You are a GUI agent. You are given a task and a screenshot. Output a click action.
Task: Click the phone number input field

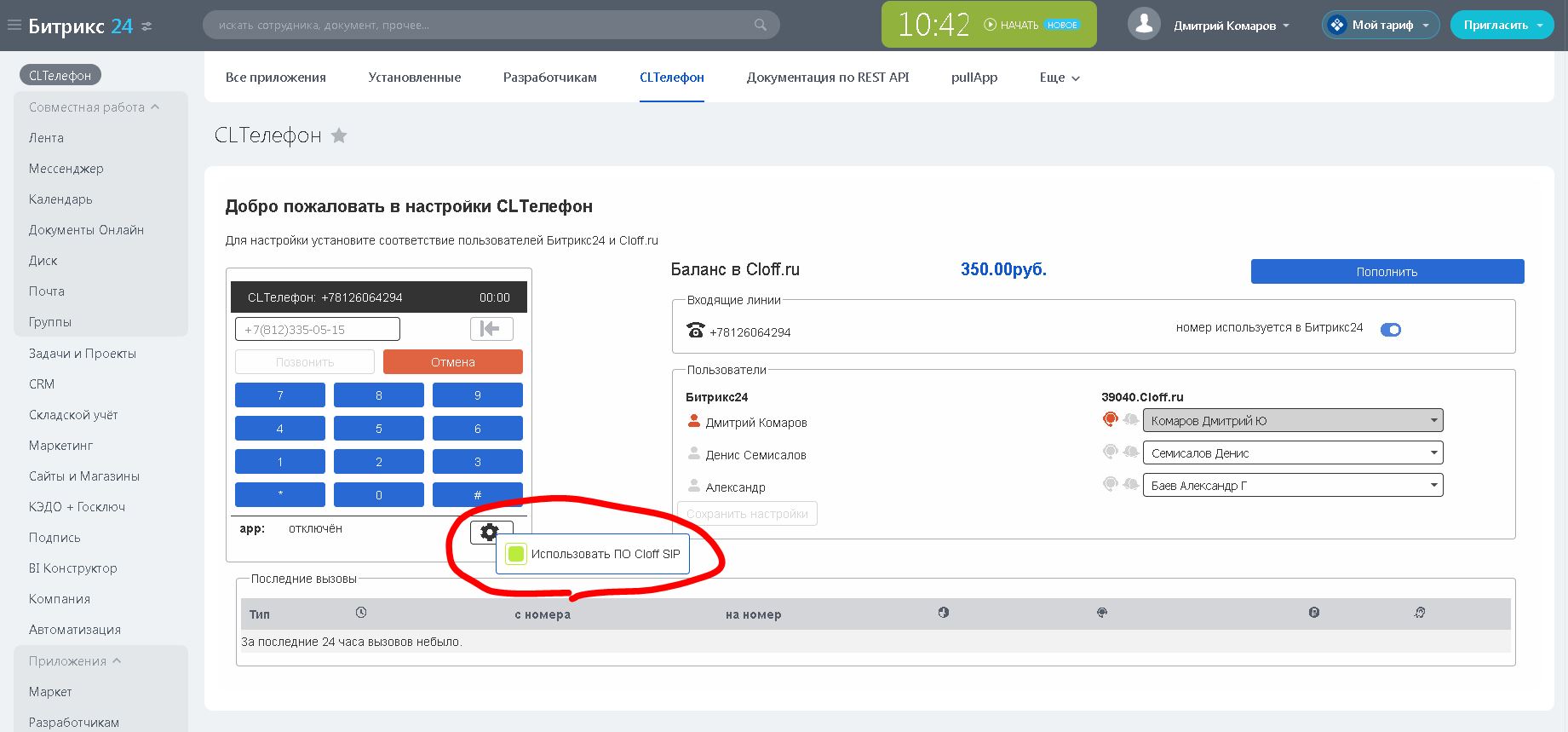(x=318, y=329)
